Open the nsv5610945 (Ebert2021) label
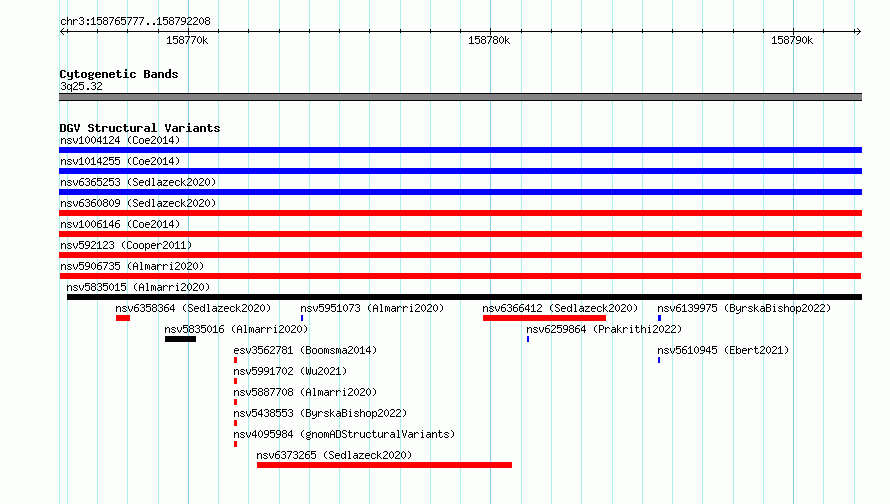Image resolution: width=890 pixels, height=504 pixels. [723, 350]
